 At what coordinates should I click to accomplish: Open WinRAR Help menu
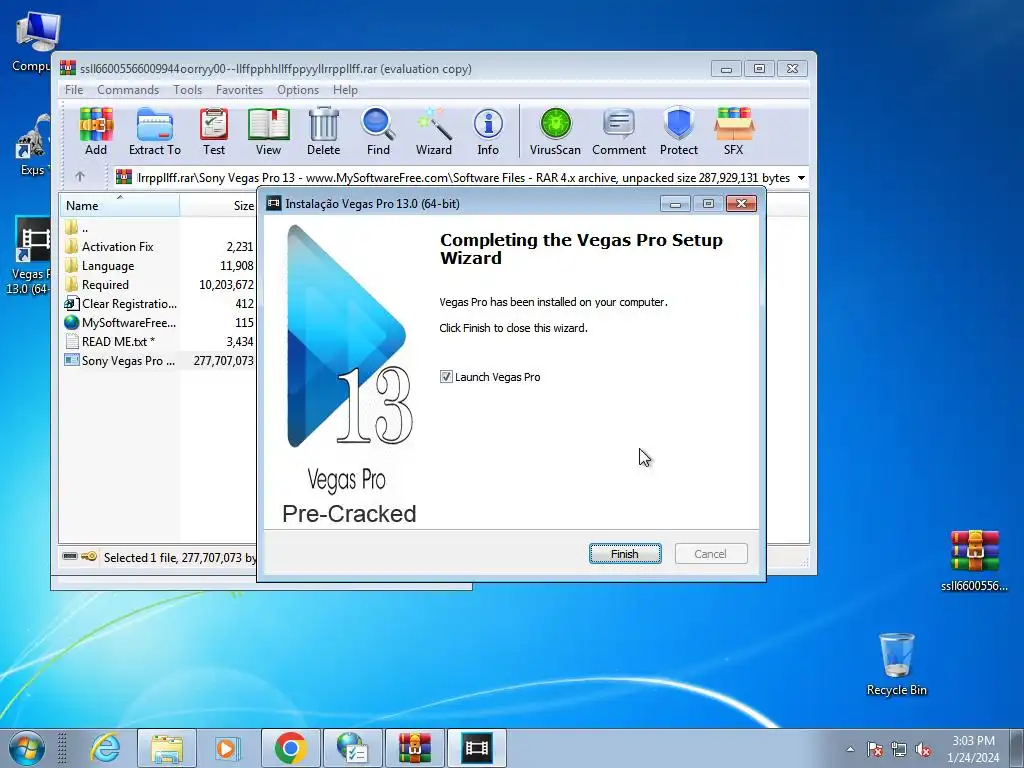click(x=345, y=89)
